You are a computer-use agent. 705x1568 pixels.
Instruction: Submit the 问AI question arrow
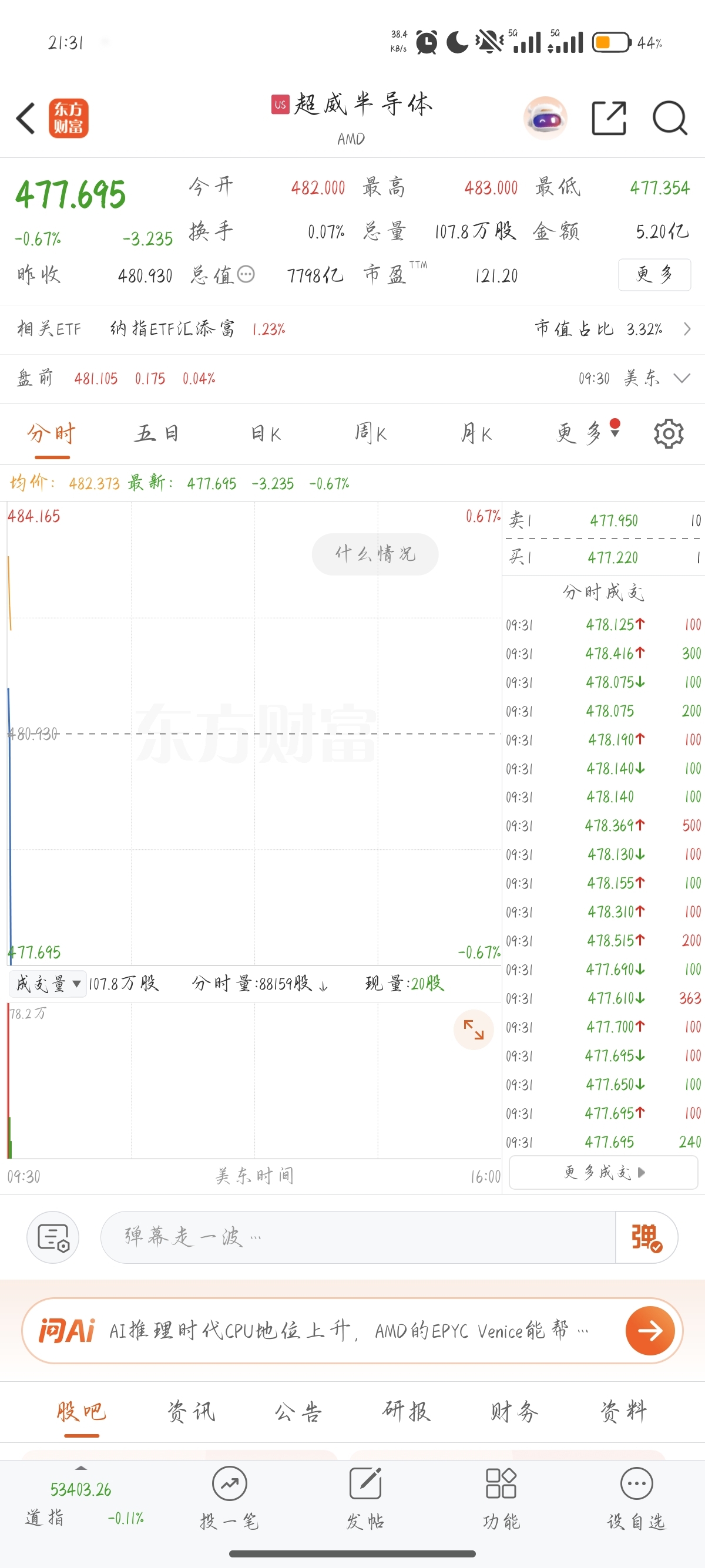(650, 1331)
